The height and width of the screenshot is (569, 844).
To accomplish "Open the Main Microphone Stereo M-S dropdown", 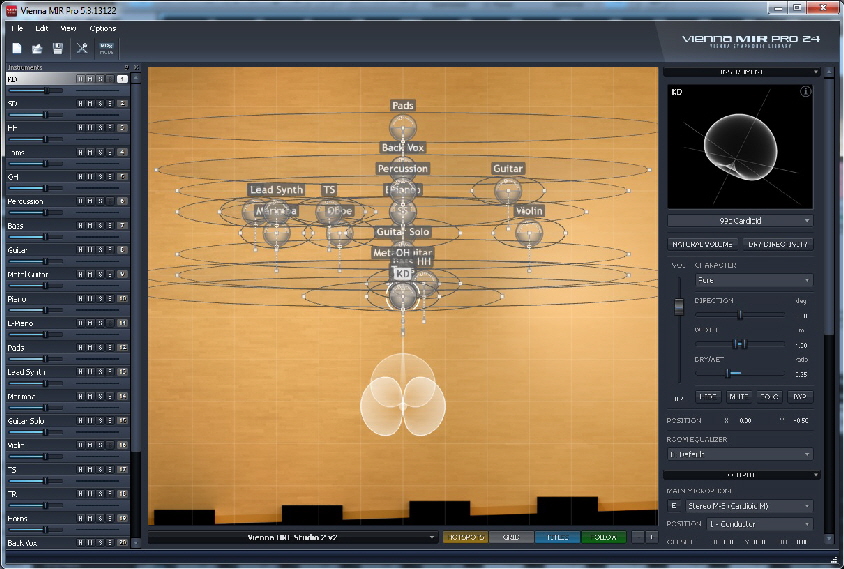I will tap(749, 506).
